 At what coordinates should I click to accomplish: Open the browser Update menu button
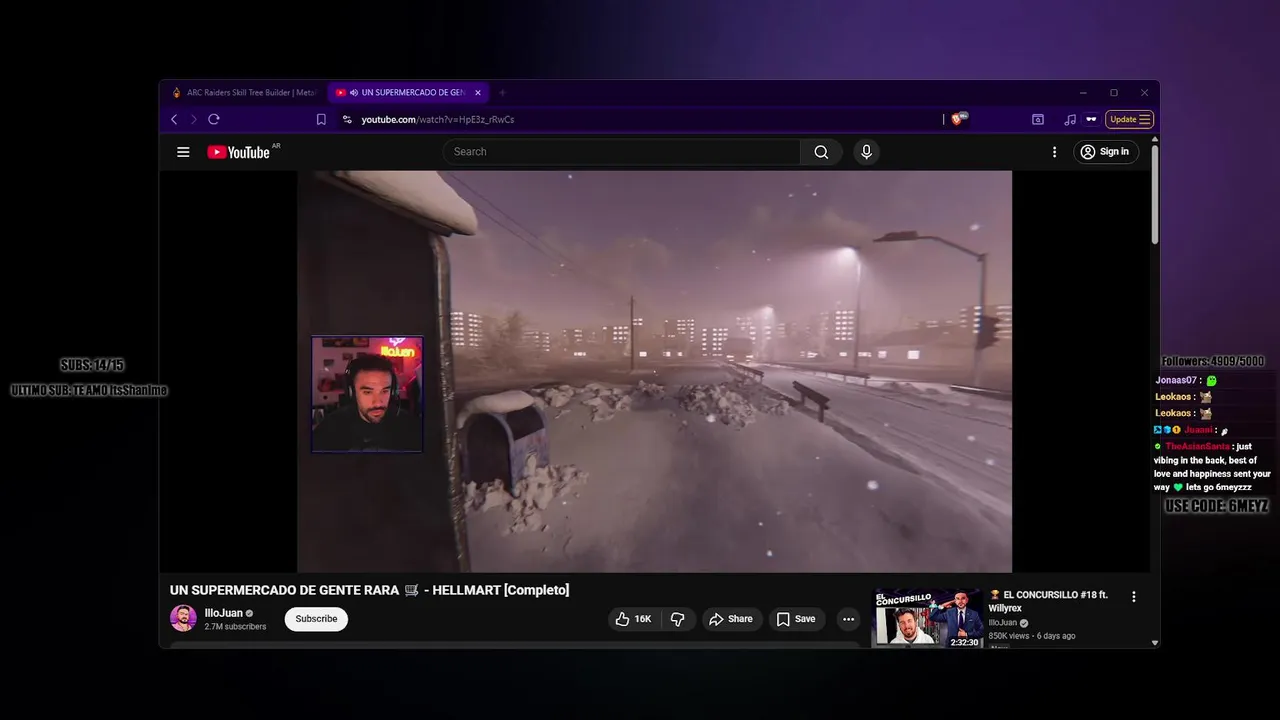tap(1130, 119)
